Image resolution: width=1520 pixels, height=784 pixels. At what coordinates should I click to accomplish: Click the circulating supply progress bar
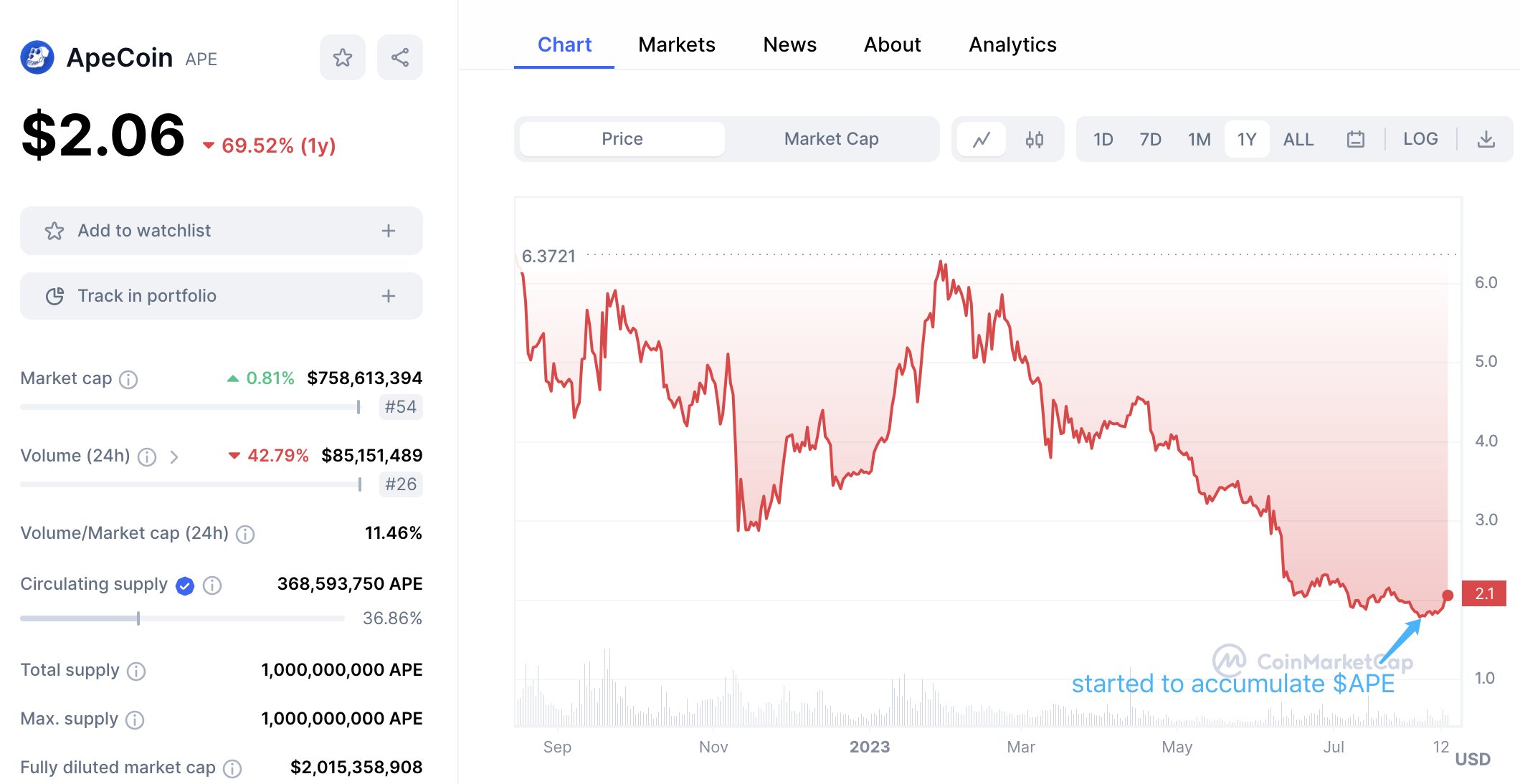[x=182, y=618]
